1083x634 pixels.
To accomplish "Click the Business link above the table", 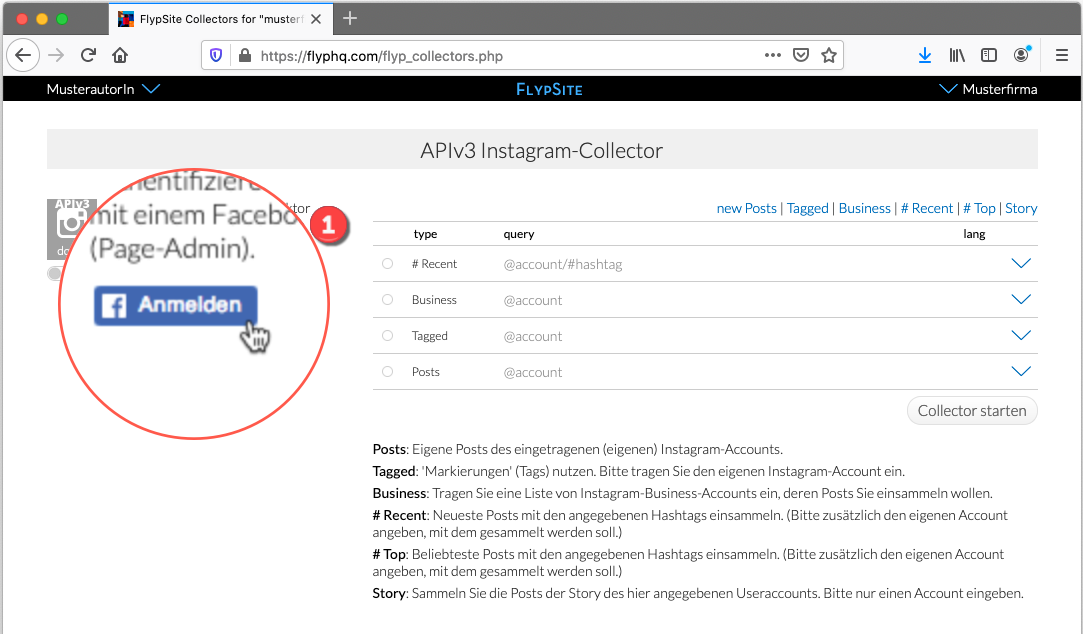I will point(865,209).
